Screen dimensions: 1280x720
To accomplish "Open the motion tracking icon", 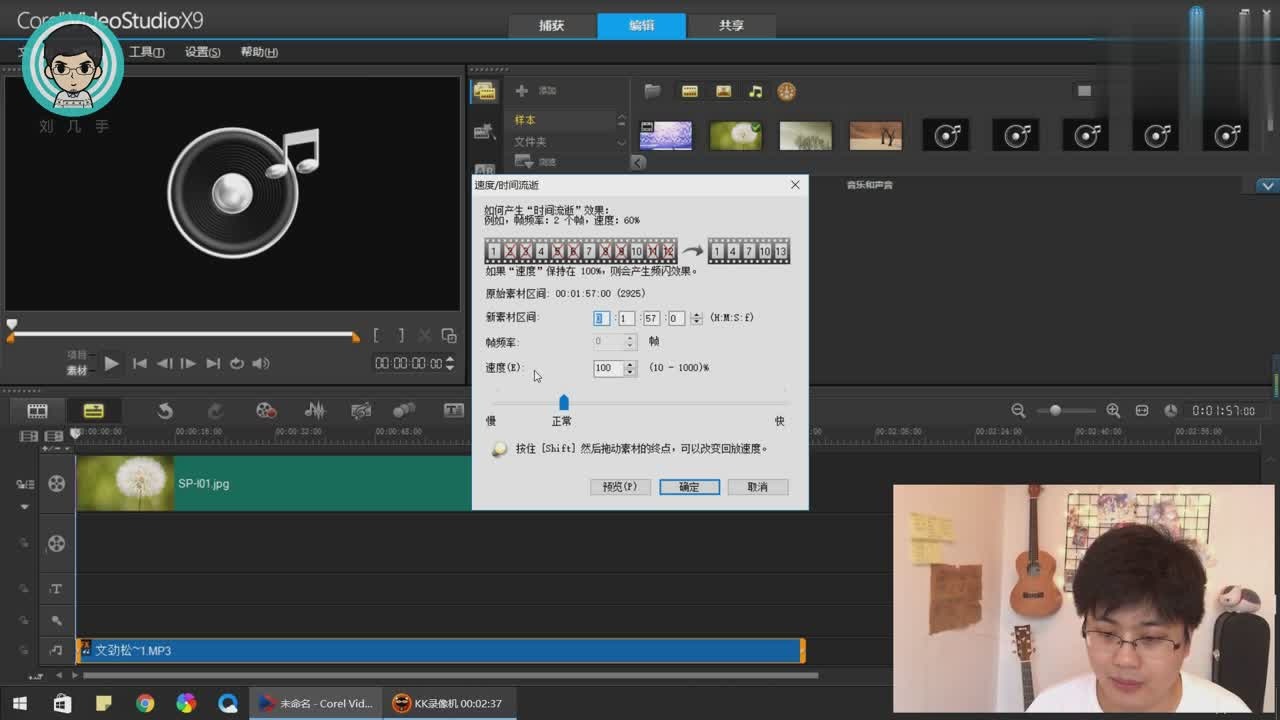I will (x=404, y=410).
